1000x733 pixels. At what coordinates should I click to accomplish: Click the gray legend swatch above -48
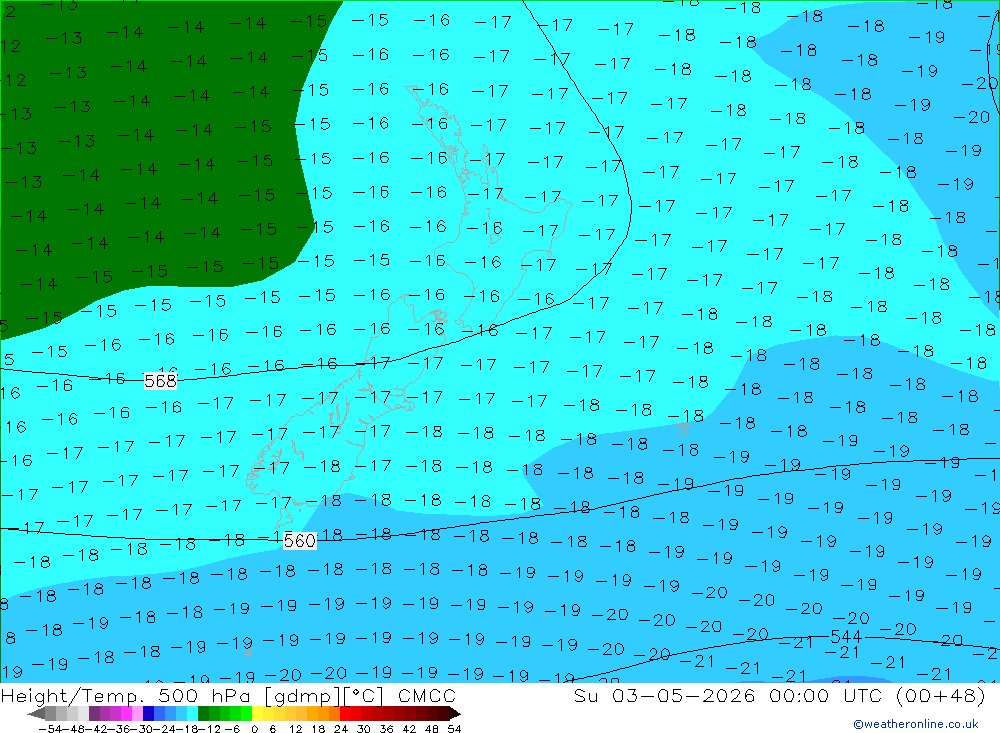(x=73, y=714)
